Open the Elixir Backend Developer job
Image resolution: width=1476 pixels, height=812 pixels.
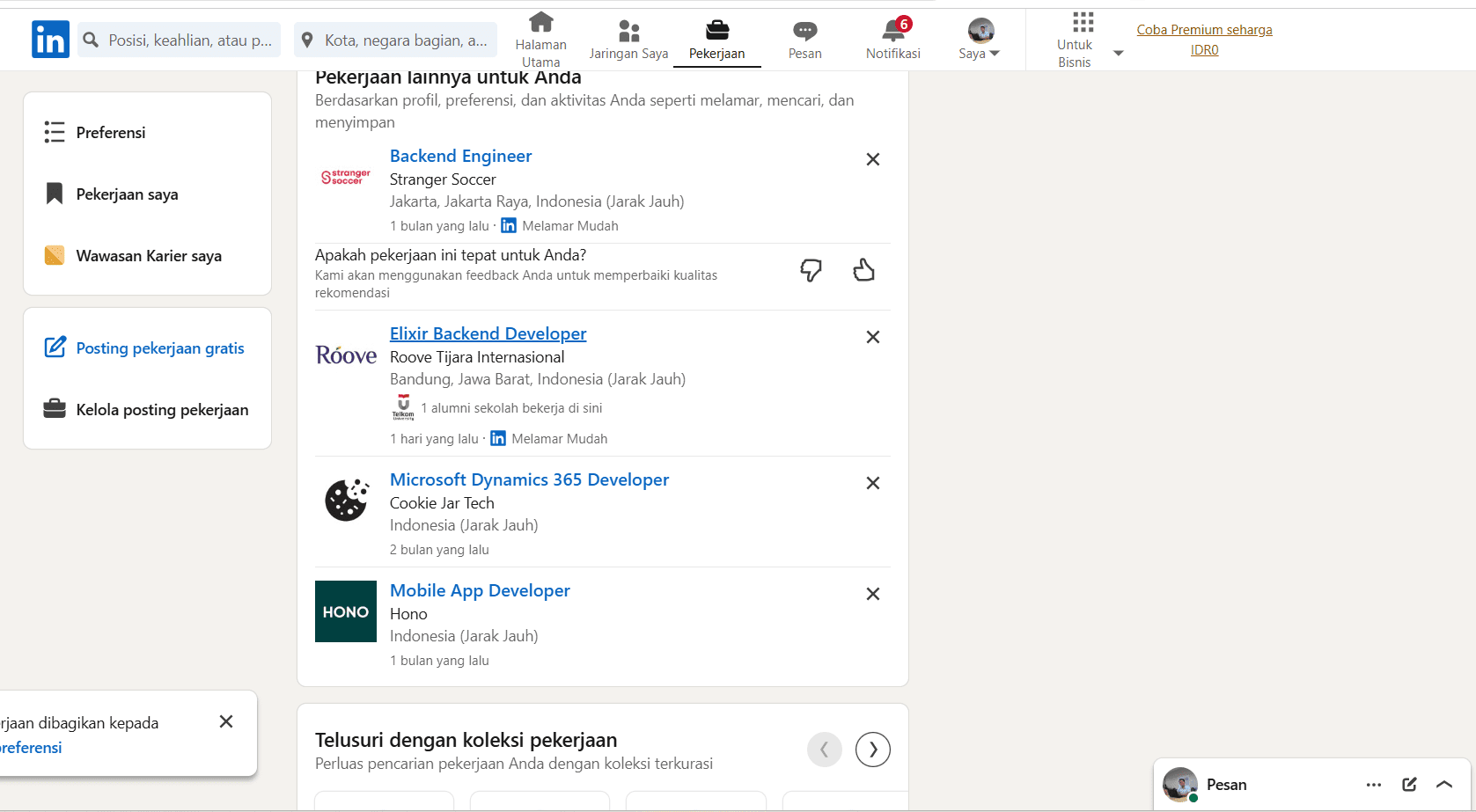(x=488, y=333)
